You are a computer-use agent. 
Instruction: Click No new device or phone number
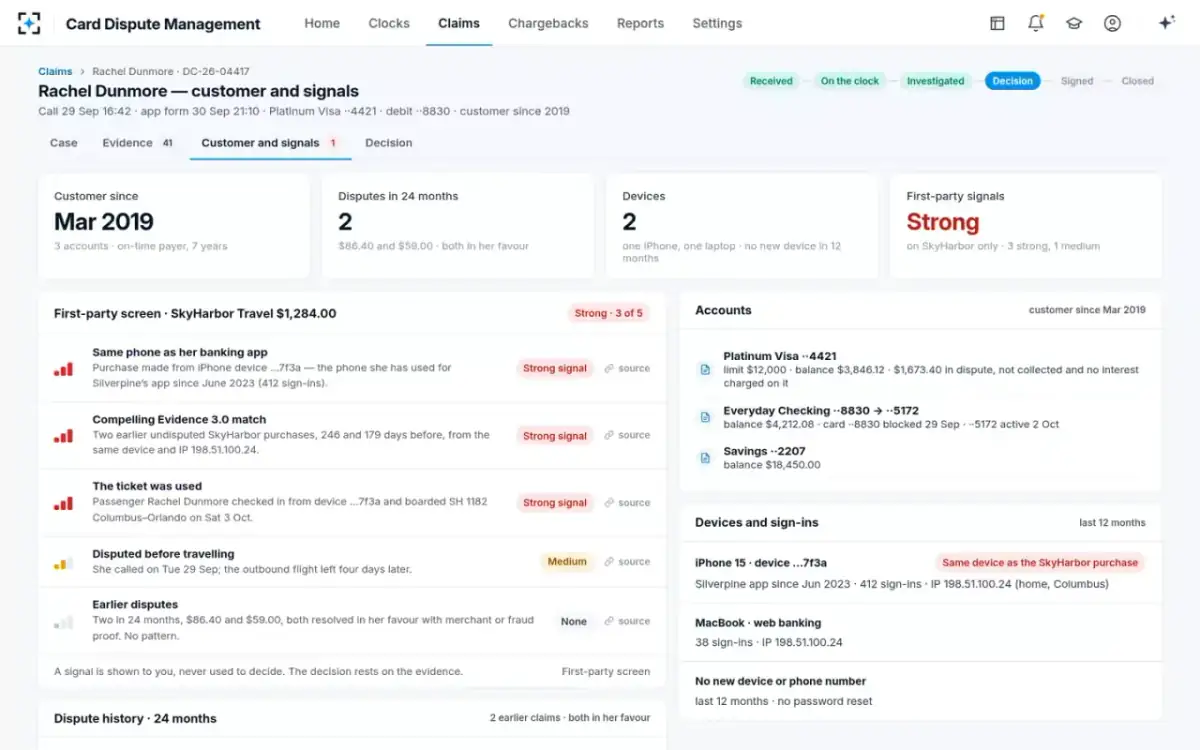tap(780, 681)
